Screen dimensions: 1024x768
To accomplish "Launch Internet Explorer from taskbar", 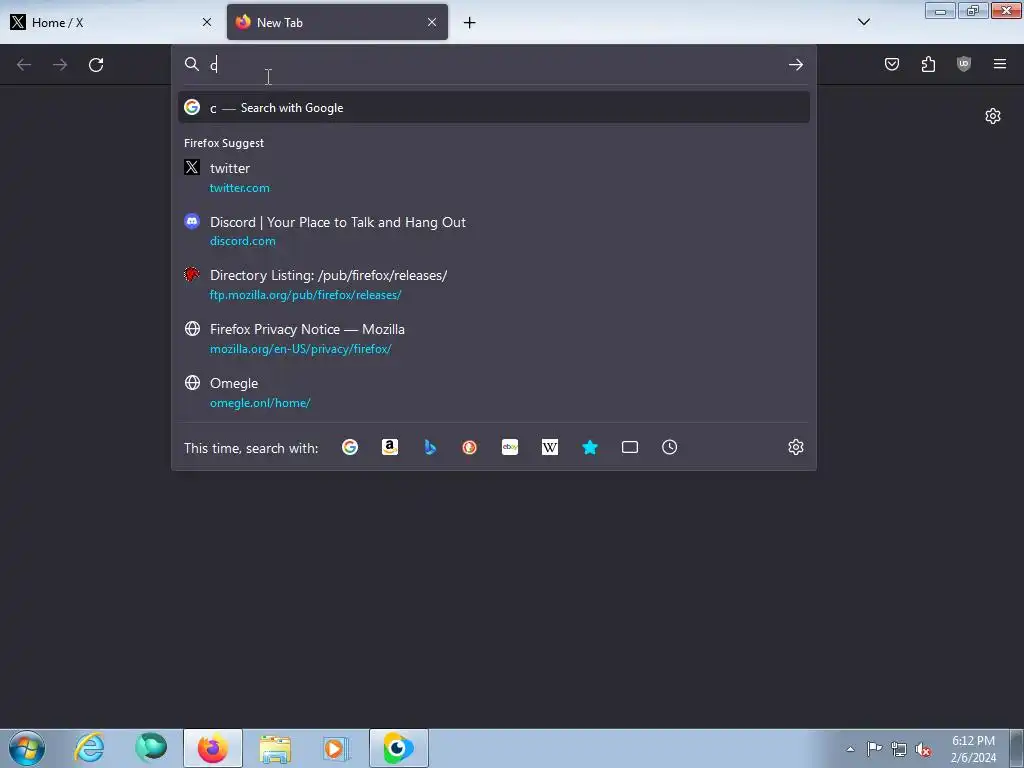I will coord(89,748).
